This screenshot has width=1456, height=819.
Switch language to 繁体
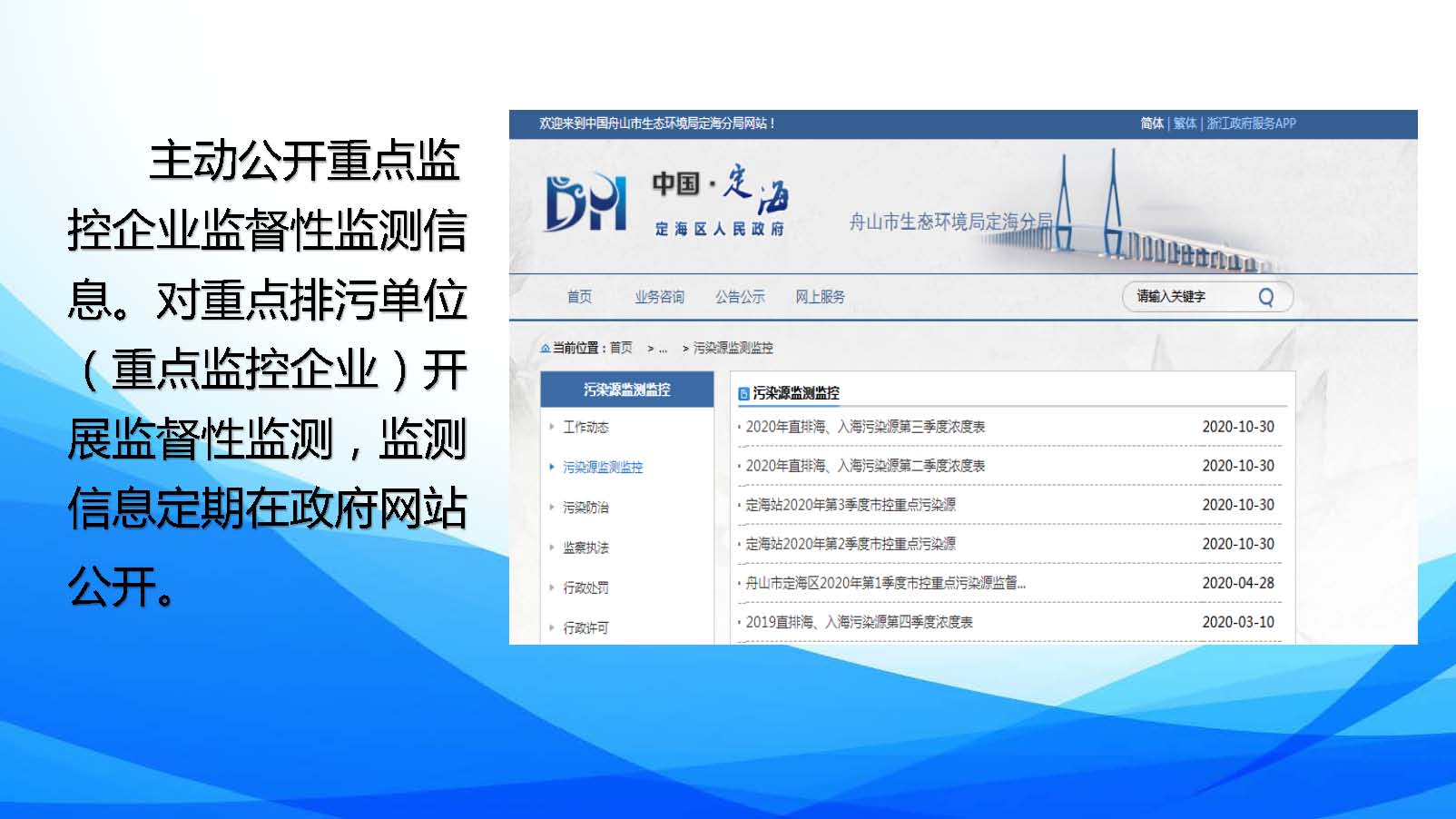(1185, 123)
